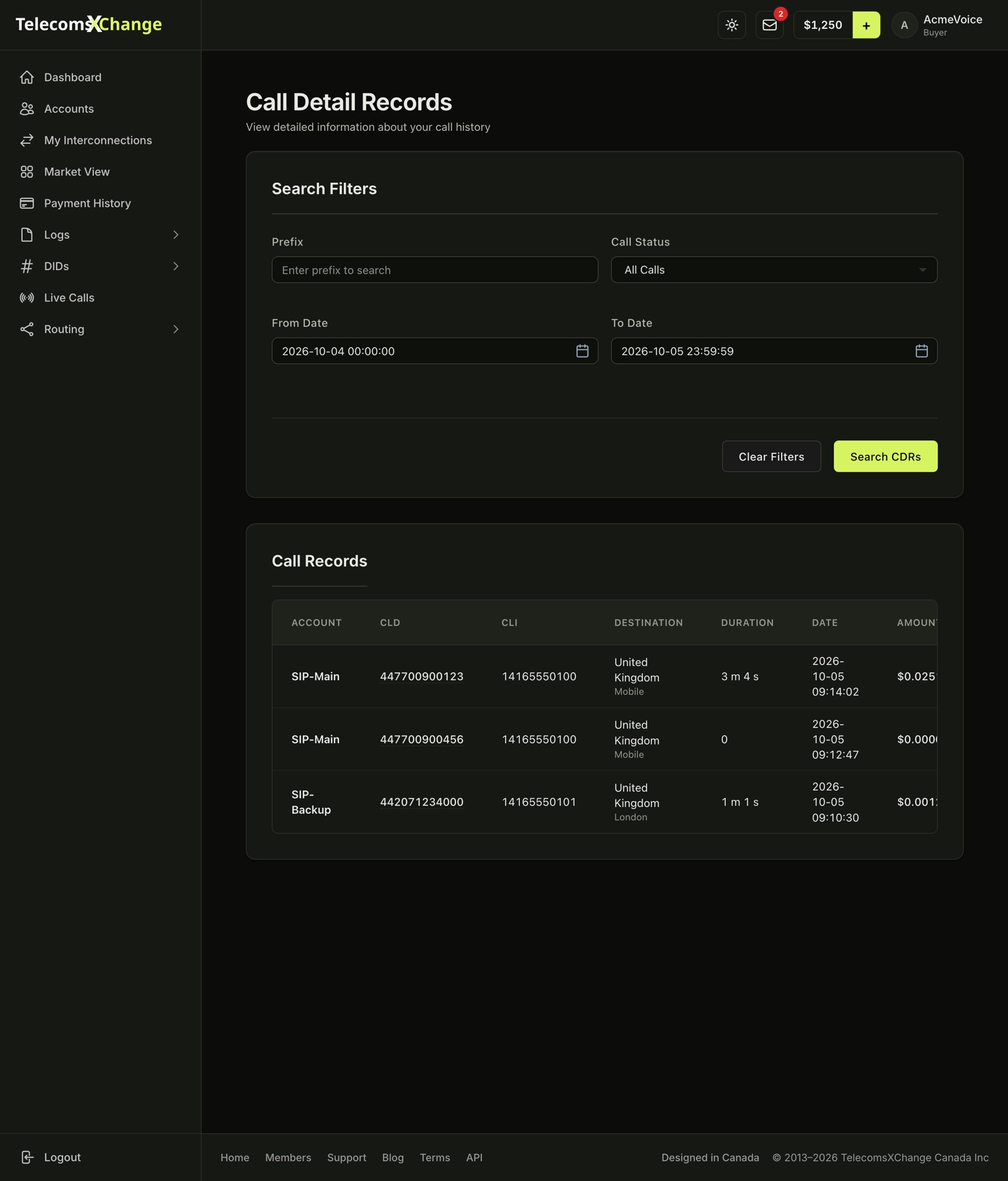
Task: Open the messages envelope icon
Action: [x=769, y=25]
